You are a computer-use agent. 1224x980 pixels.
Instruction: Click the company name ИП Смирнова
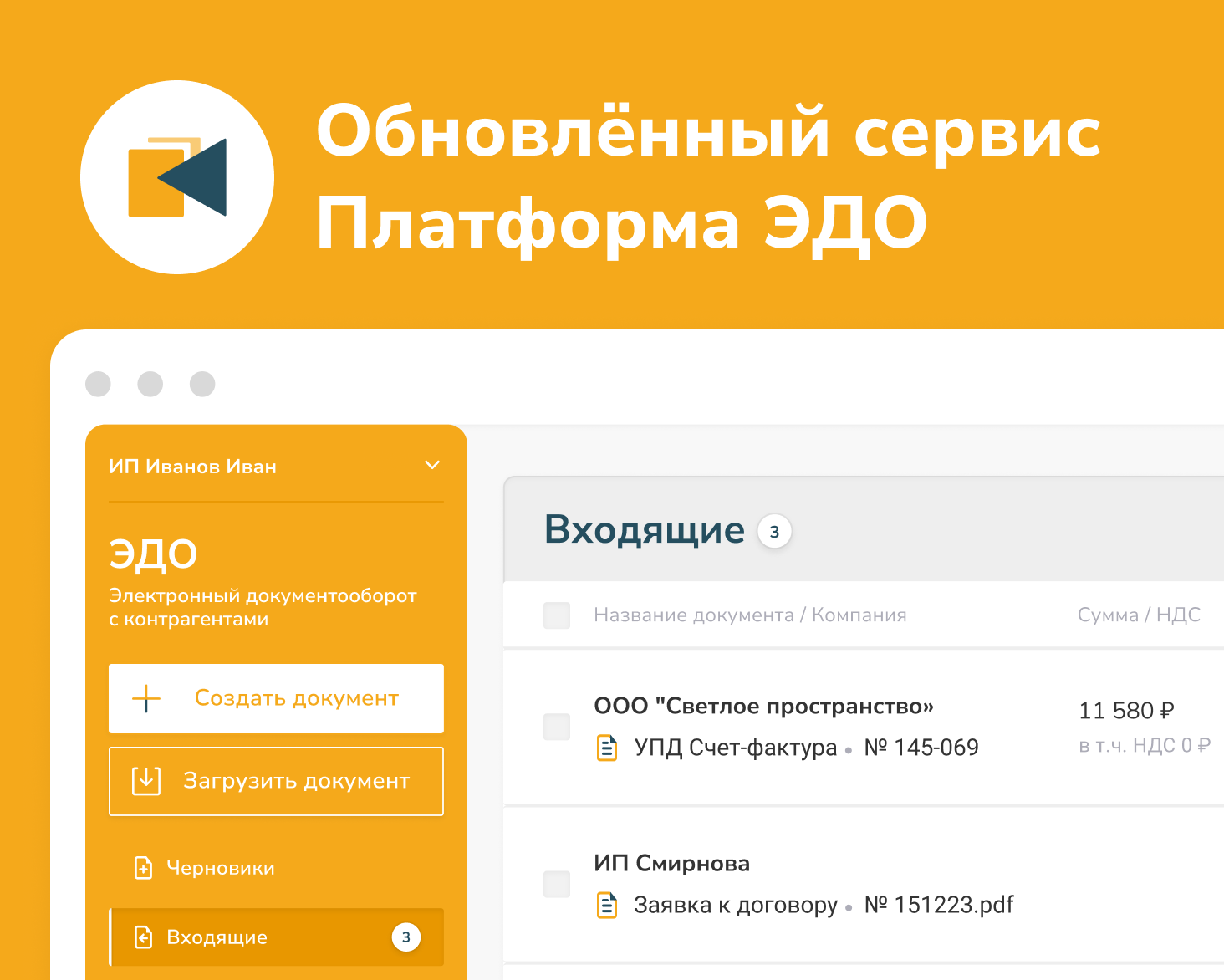(x=671, y=864)
